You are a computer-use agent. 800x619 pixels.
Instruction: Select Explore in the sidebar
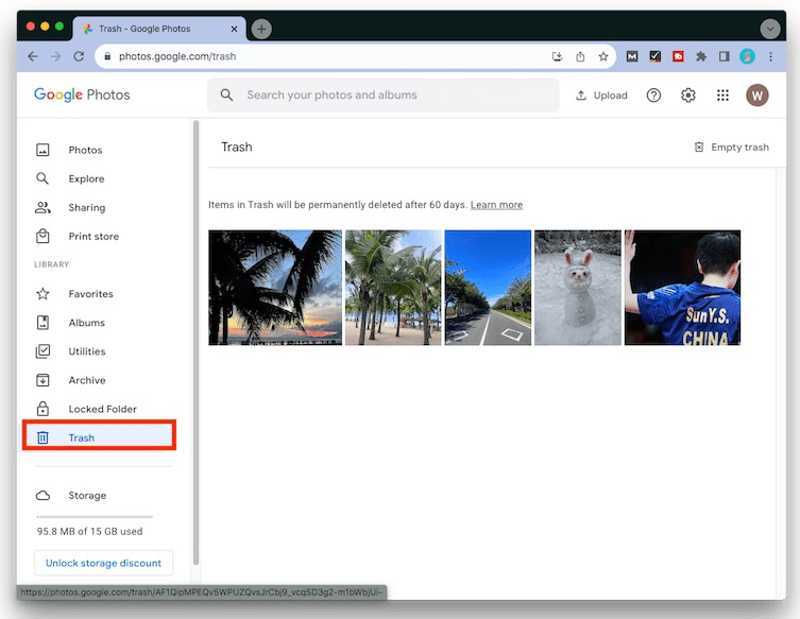pyautogui.click(x=87, y=178)
